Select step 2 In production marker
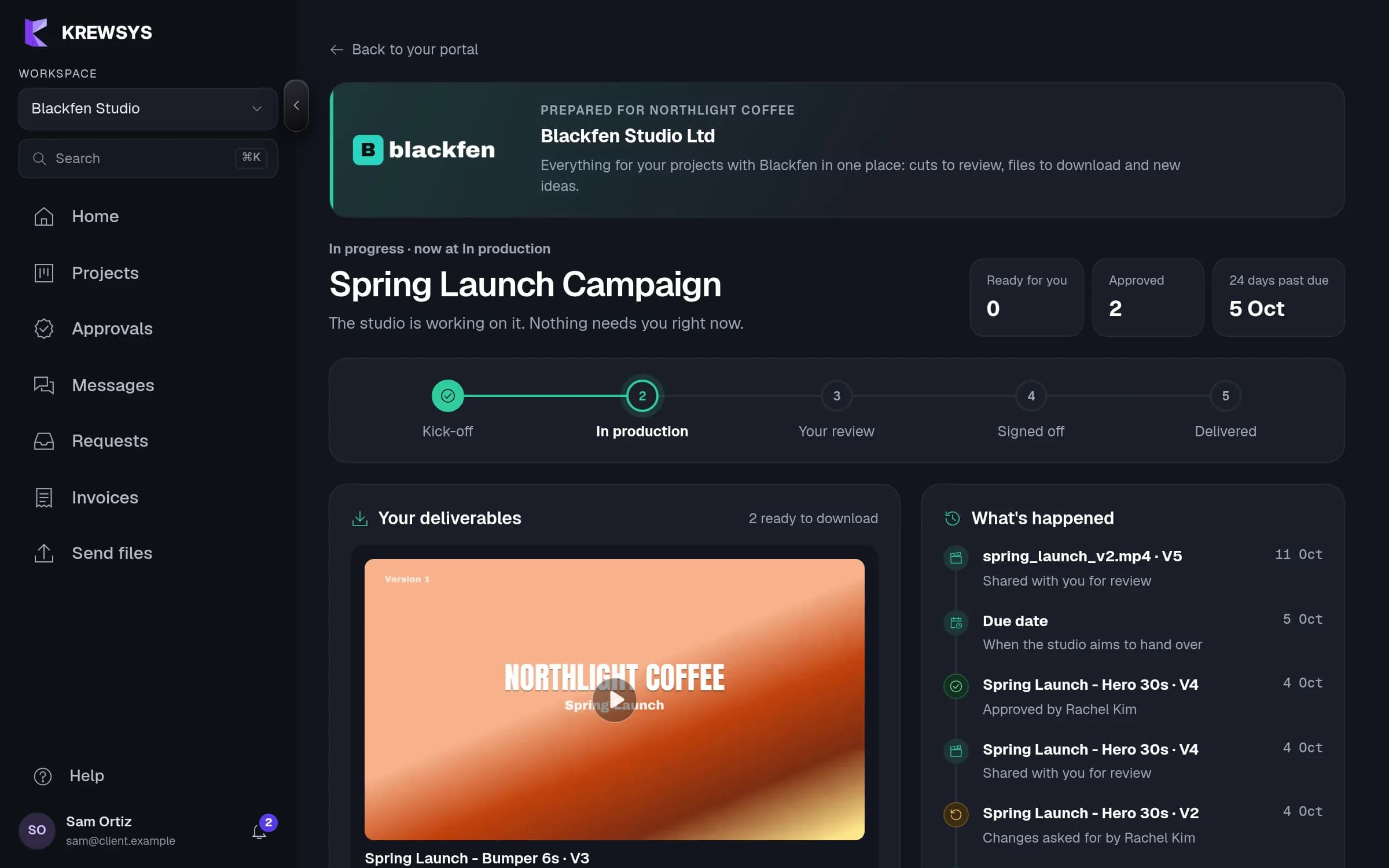The image size is (1389, 868). coord(642,396)
